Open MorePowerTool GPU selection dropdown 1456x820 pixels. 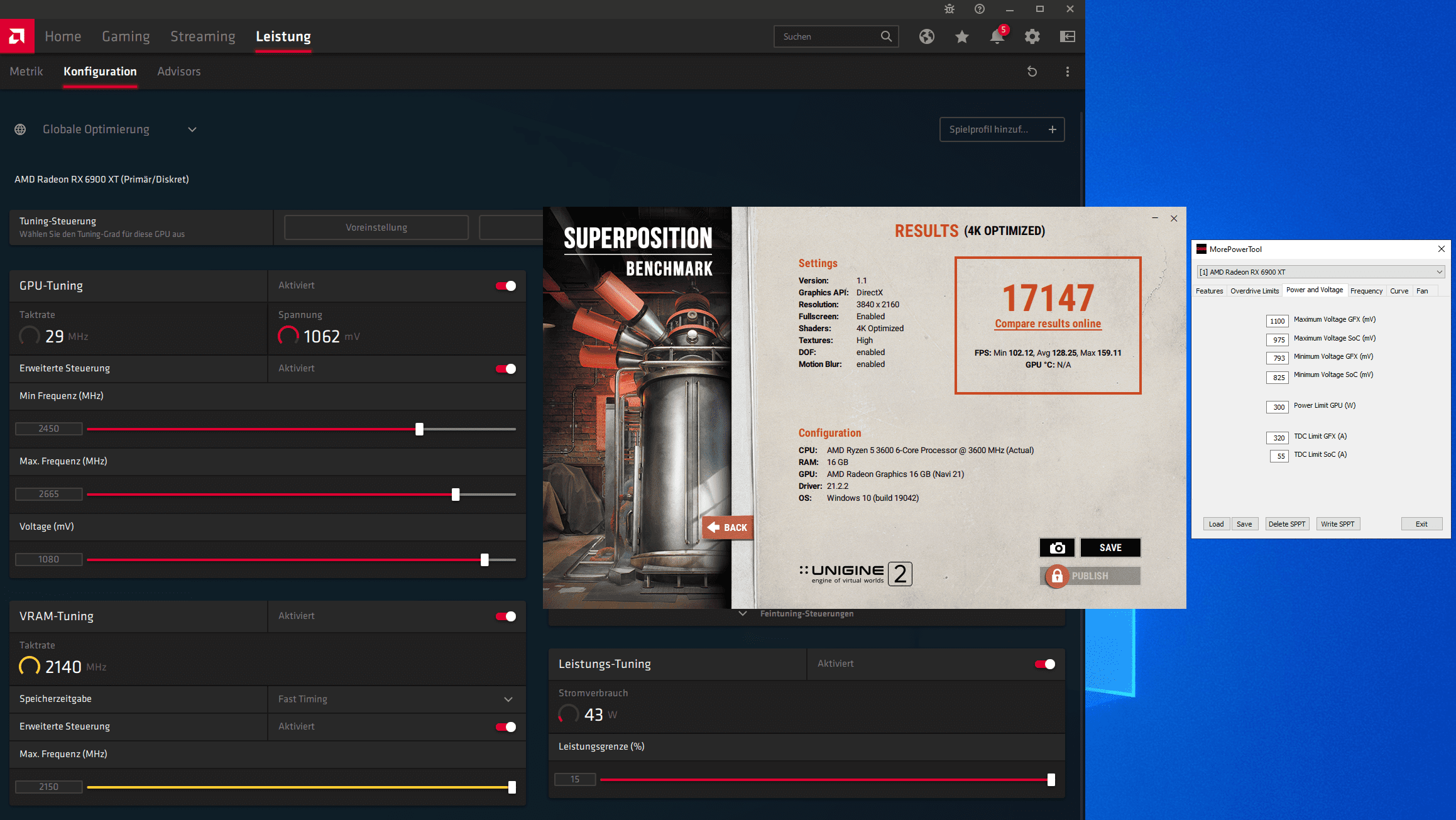pyautogui.click(x=1439, y=272)
